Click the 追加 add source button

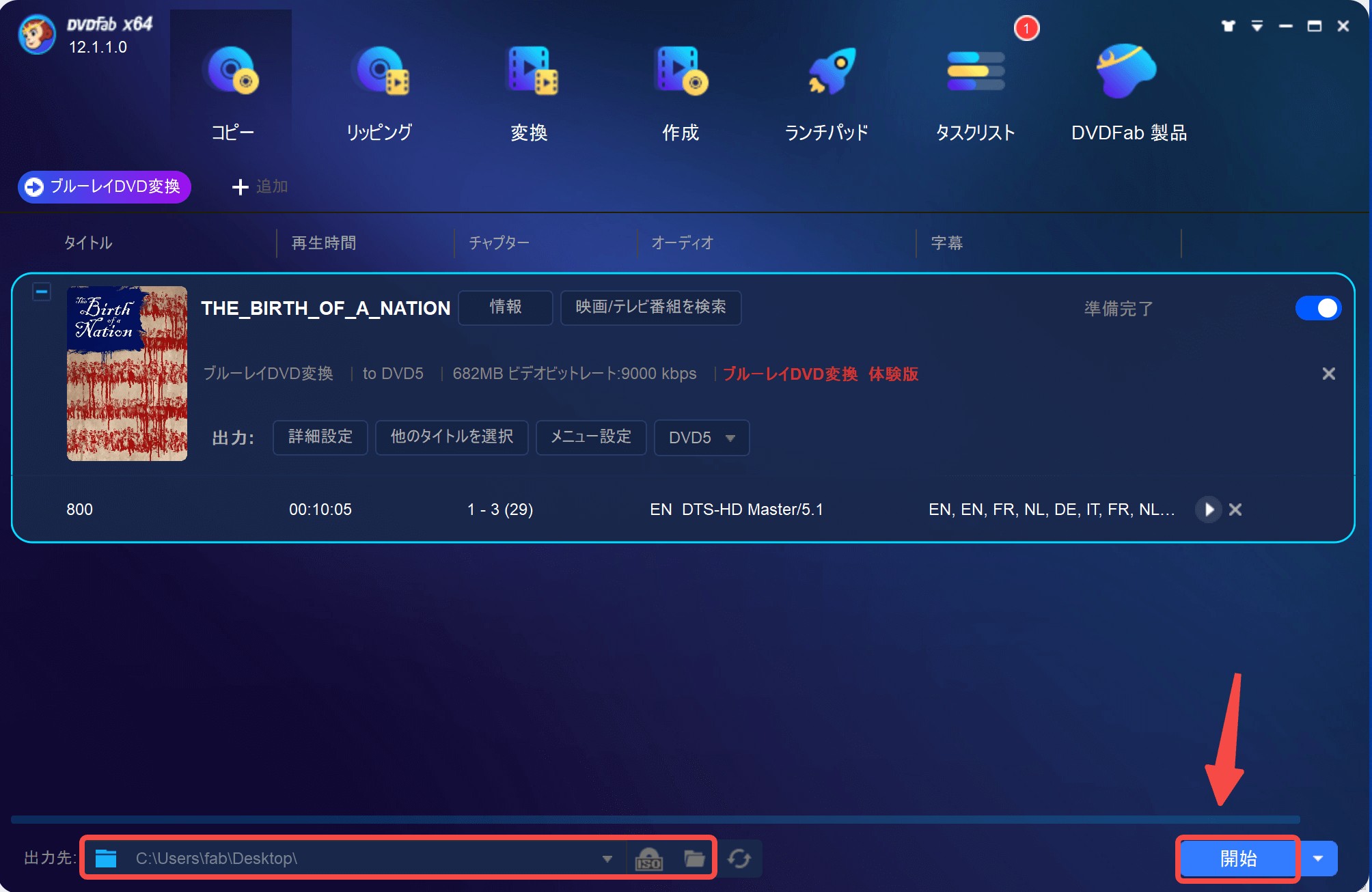click(x=260, y=186)
